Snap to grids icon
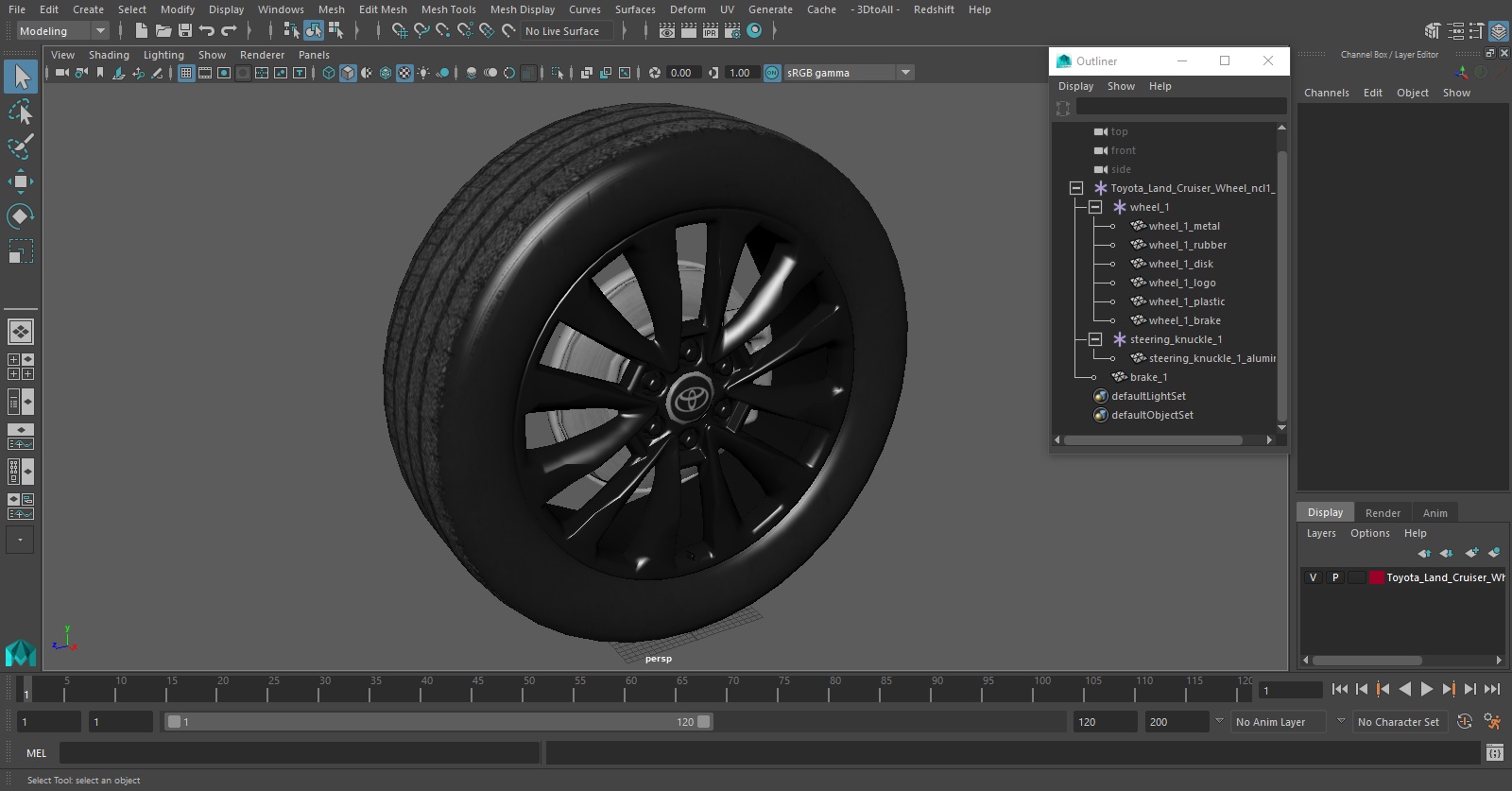 (x=400, y=30)
